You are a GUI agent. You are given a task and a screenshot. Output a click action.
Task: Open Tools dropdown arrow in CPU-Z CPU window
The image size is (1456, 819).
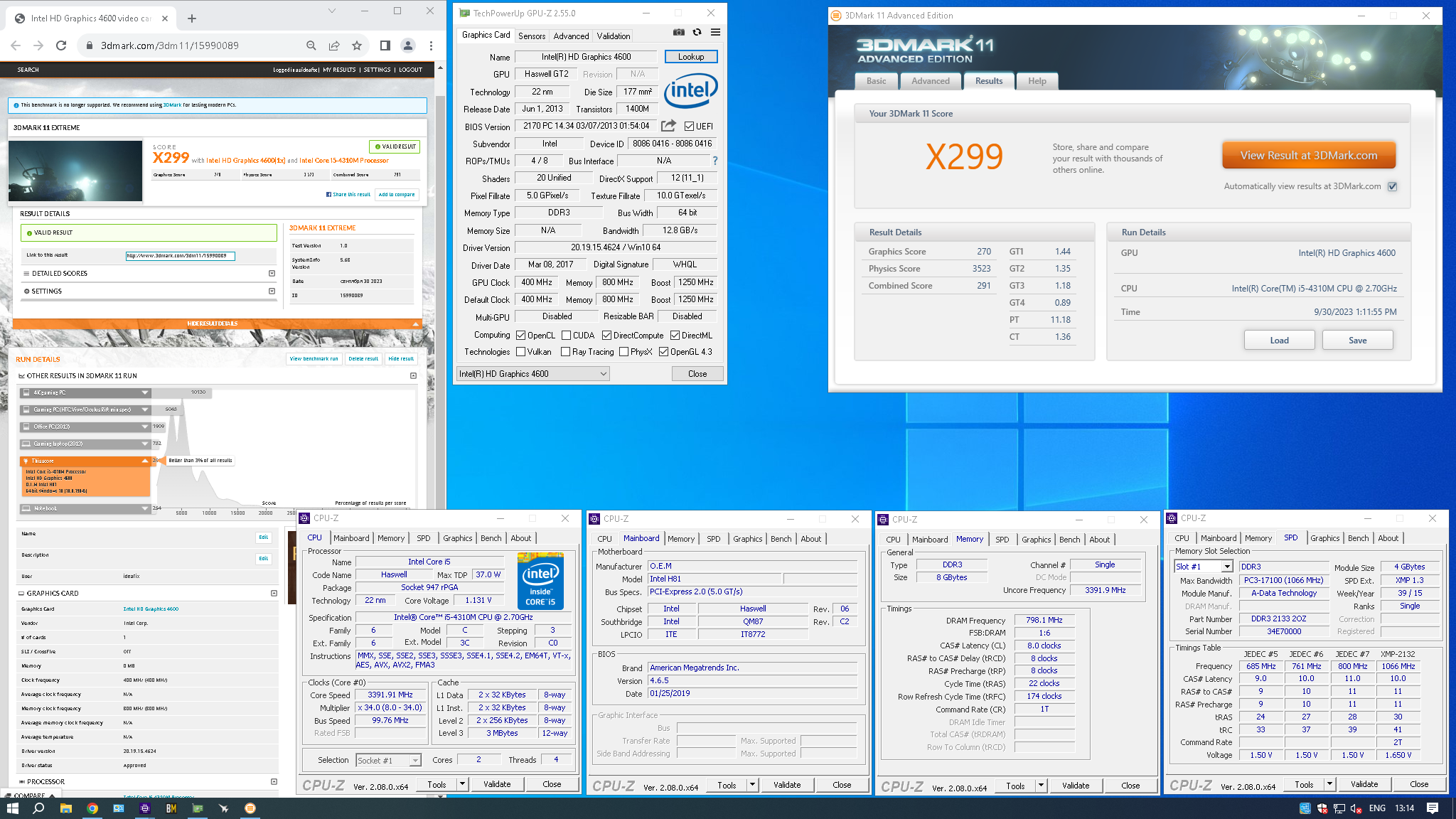coord(462,784)
